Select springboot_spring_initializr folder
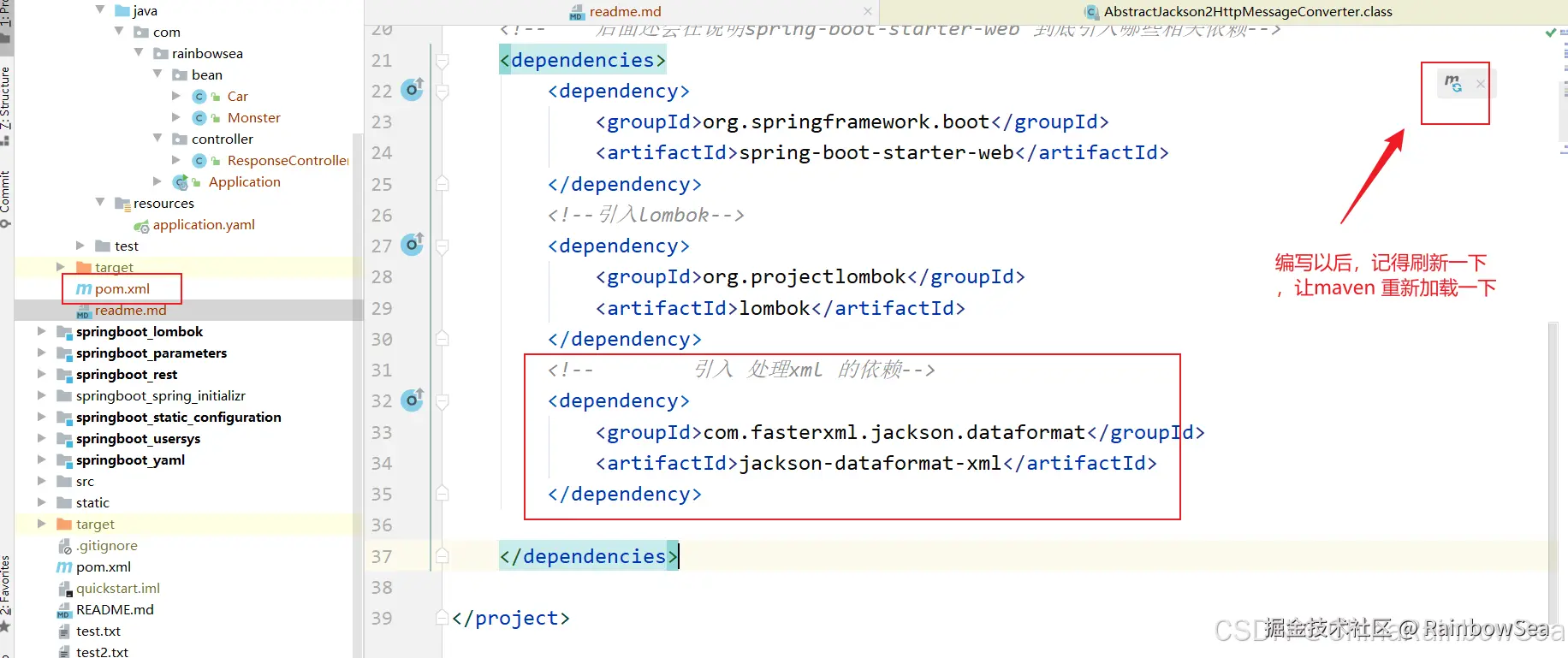Image resolution: width=1568 pixels, height=658 pixels. click(x=161, y=396)
